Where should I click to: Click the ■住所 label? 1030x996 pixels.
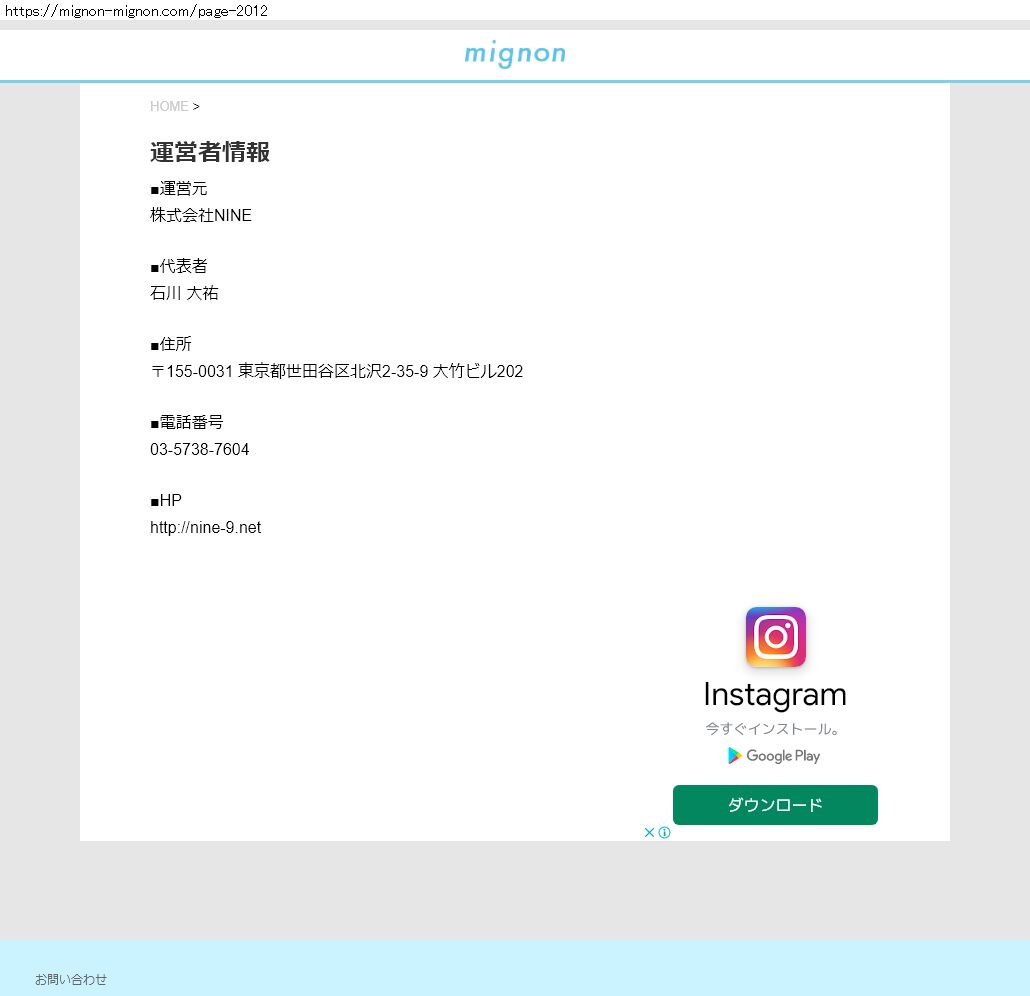[x=171, y=344]
